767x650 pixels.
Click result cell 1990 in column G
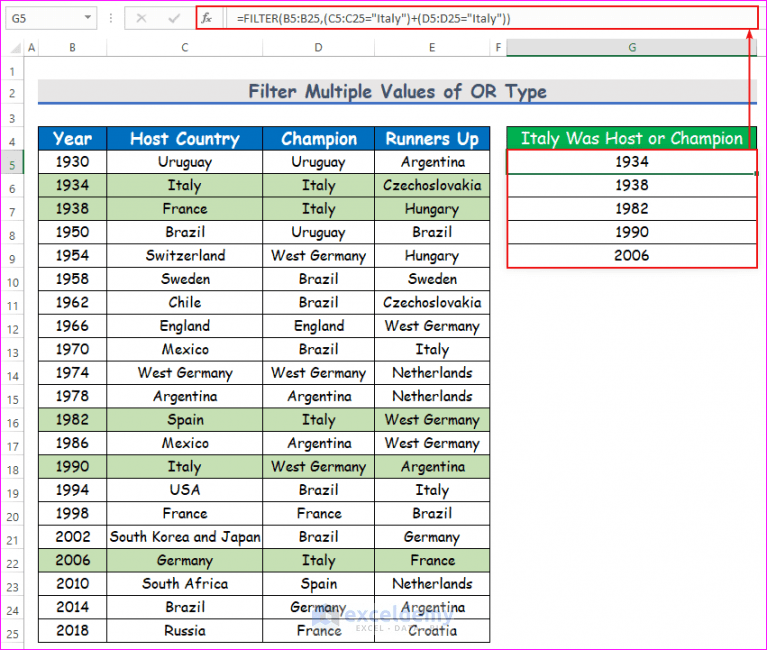[x=632, y=232]
